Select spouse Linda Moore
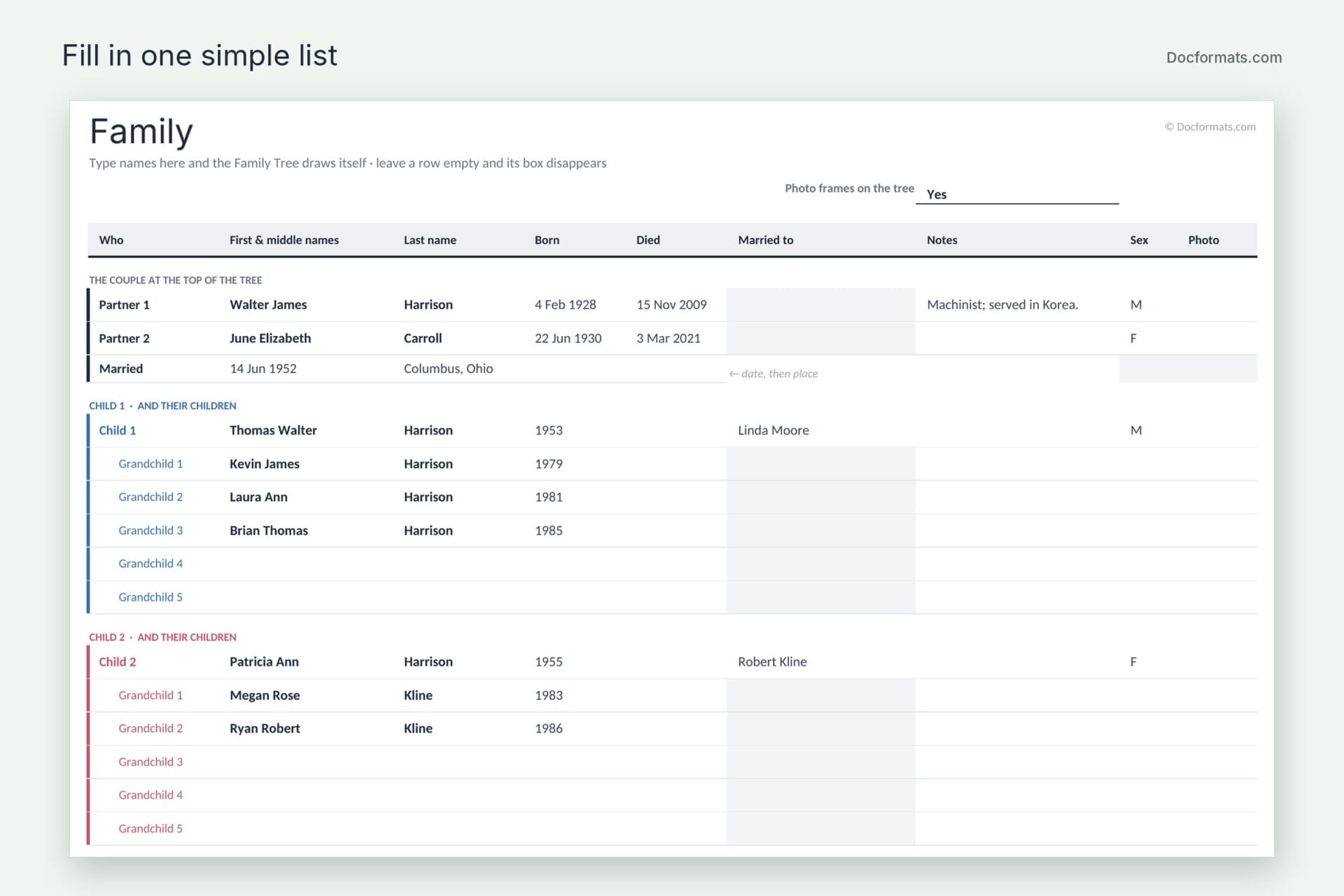This screenshot has height=896, width=1344. coord(773,430)
